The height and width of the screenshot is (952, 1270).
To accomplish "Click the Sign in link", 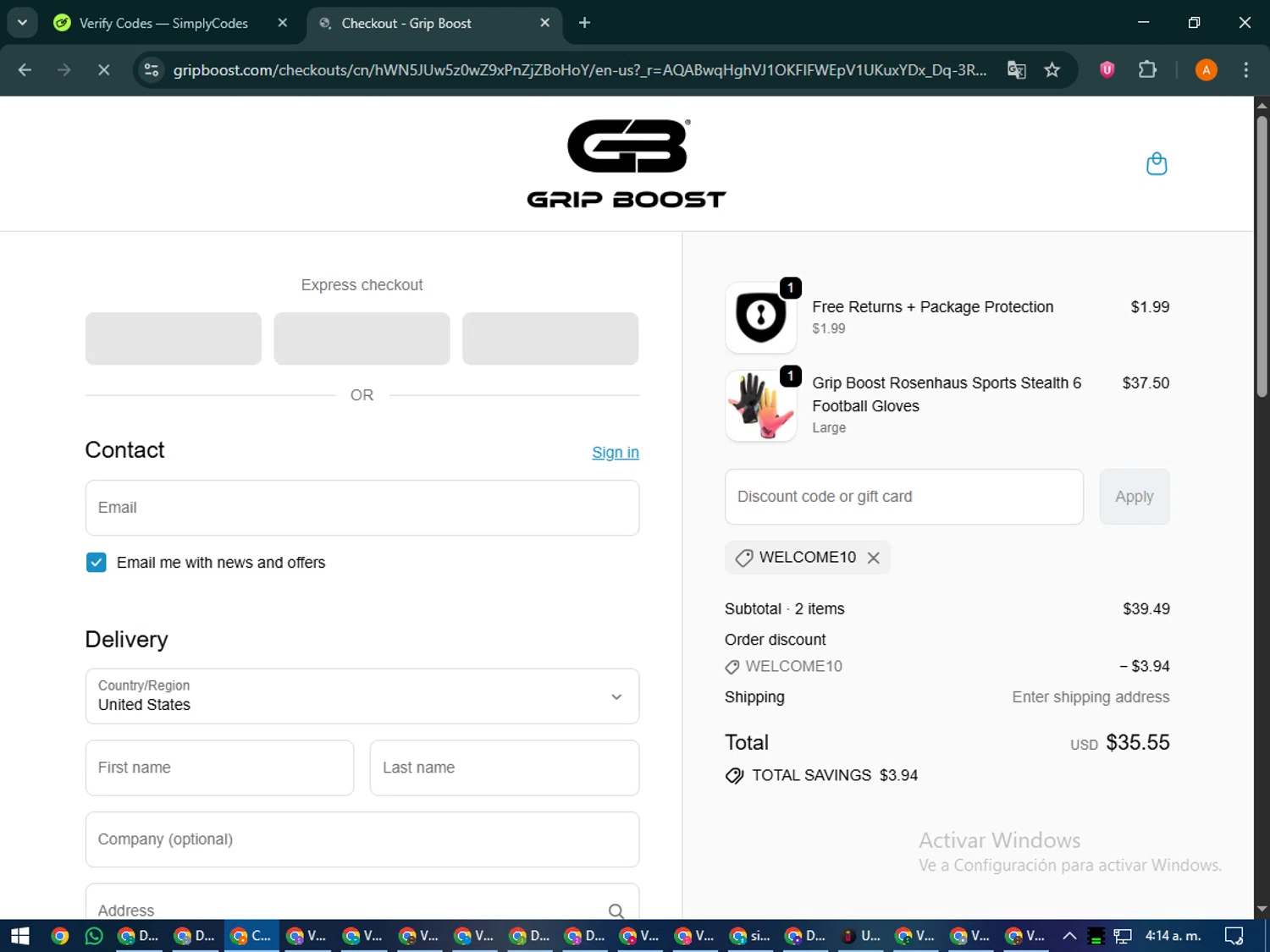I will [x=616, y=453].
